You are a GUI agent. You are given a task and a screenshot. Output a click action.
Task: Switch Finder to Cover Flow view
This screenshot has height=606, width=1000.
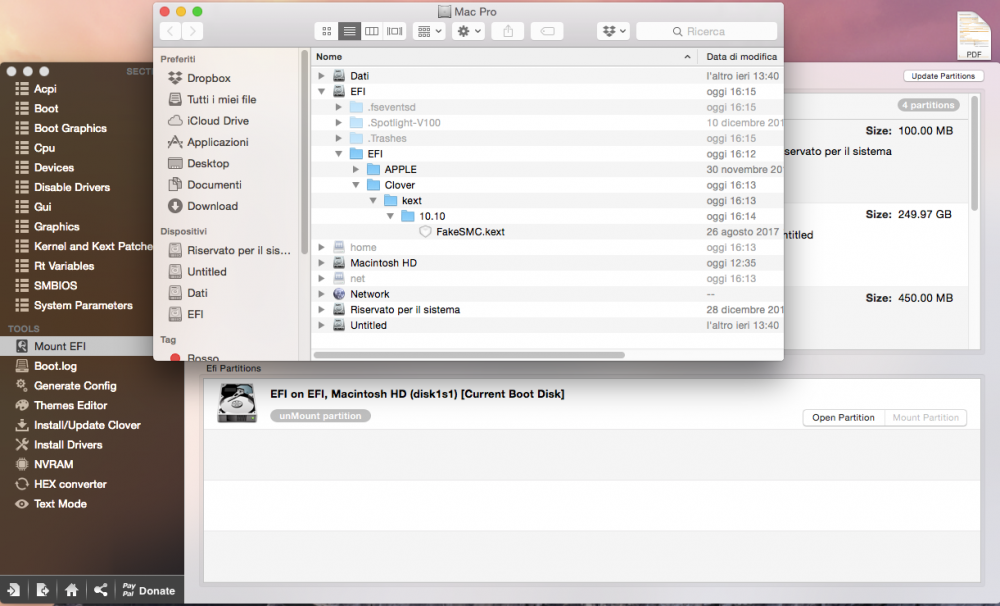tap(395, 31)
